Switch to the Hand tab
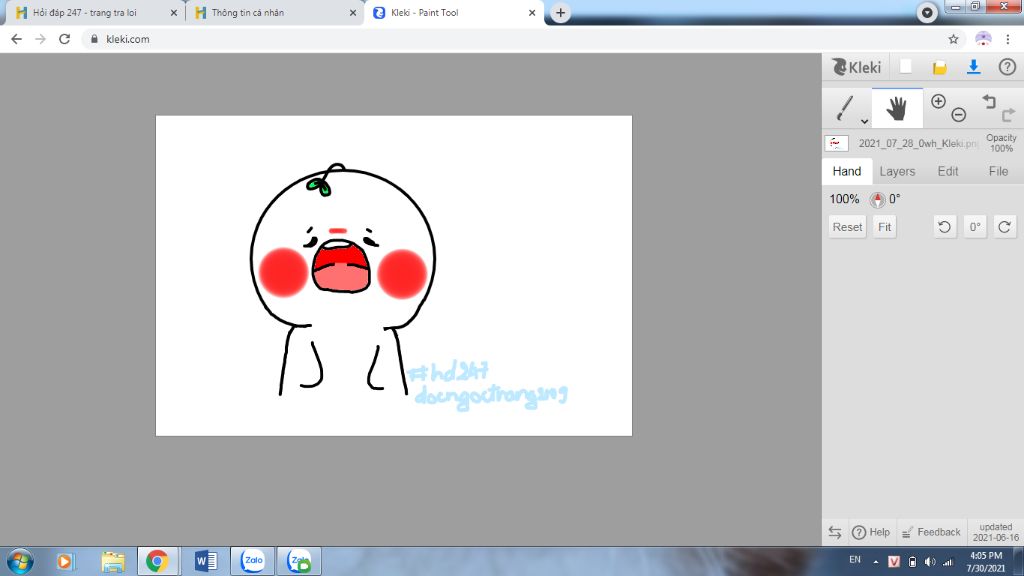The image size is (1024, 576). [847, 171]
